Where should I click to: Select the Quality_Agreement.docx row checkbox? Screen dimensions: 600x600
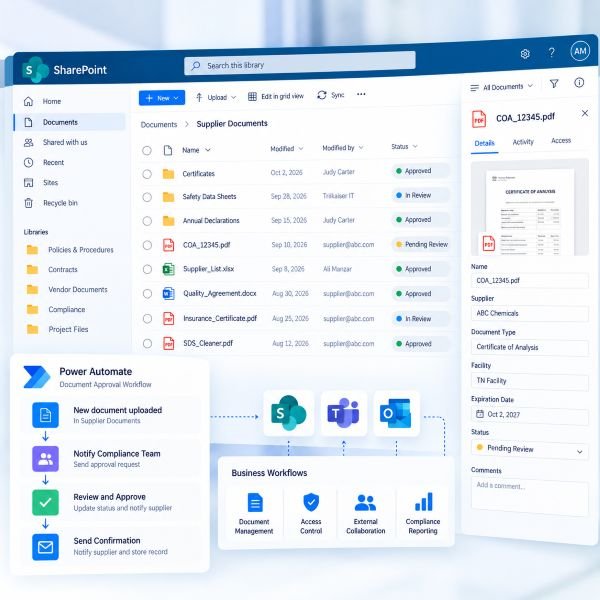click(x=147, y=294)
